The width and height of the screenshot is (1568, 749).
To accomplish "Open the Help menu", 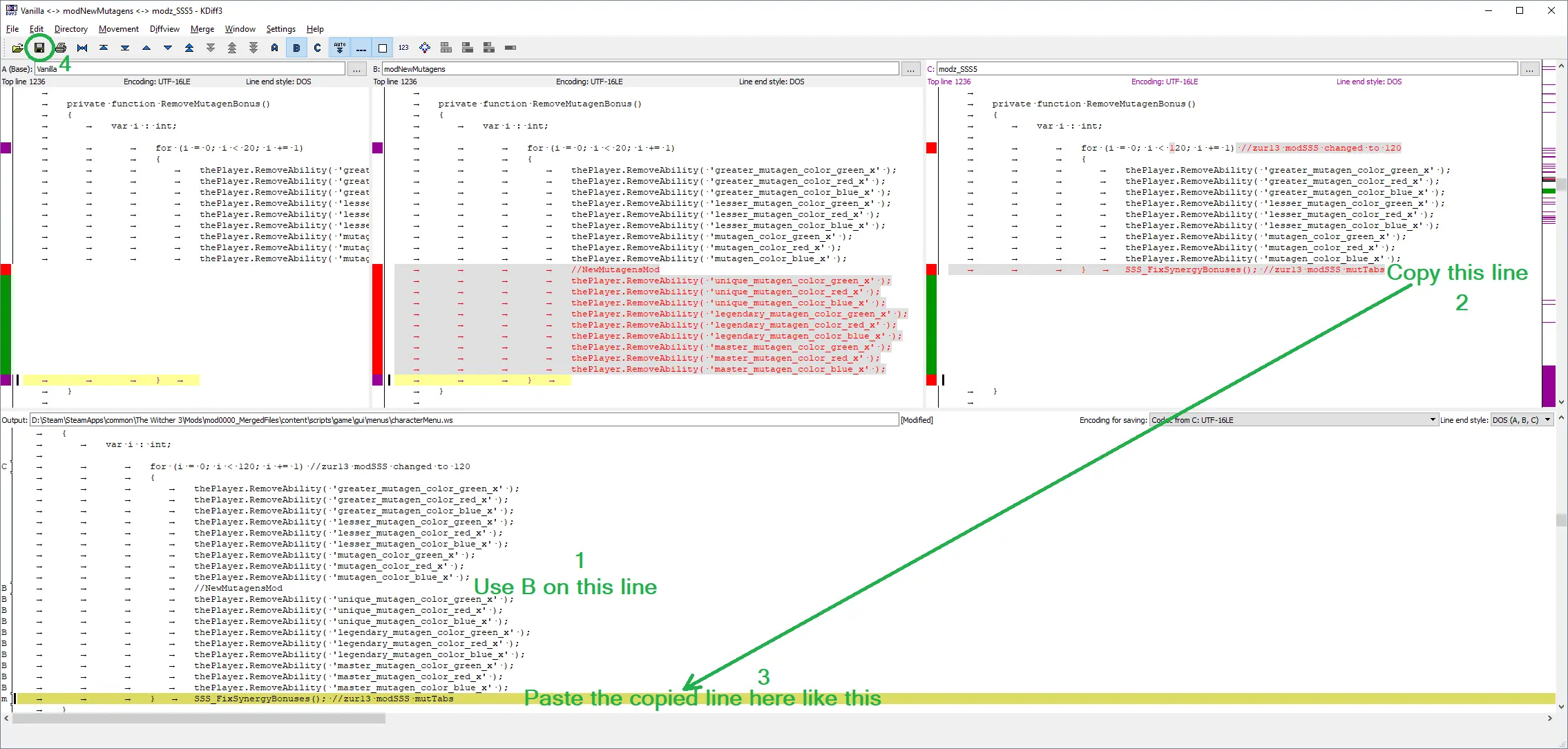I will [x=315, y=29].
